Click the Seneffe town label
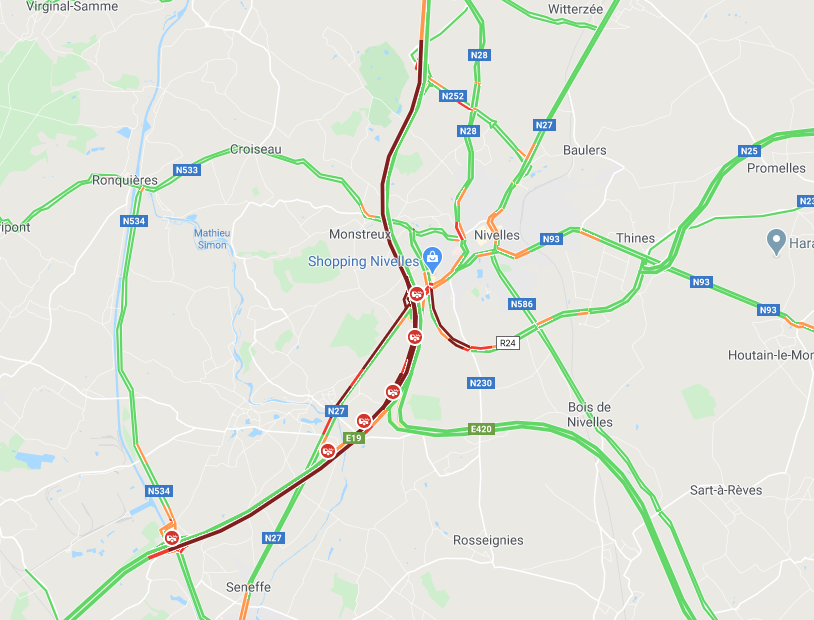Screen dimensions: 814x620 pyautogui.click(x=248, y=587)
